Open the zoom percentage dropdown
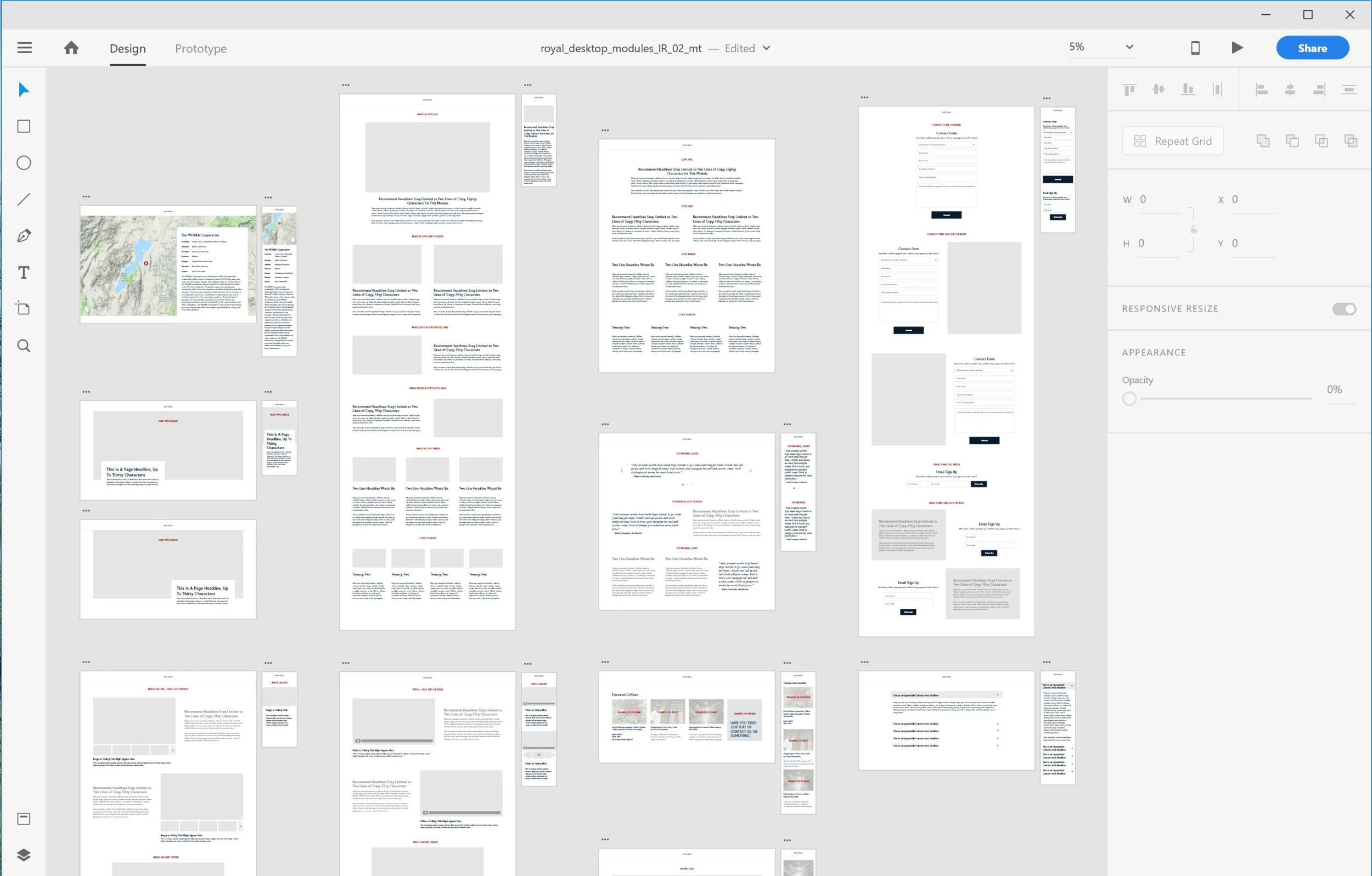Viewport: 1372px width, 876px height. (1129, 47)
